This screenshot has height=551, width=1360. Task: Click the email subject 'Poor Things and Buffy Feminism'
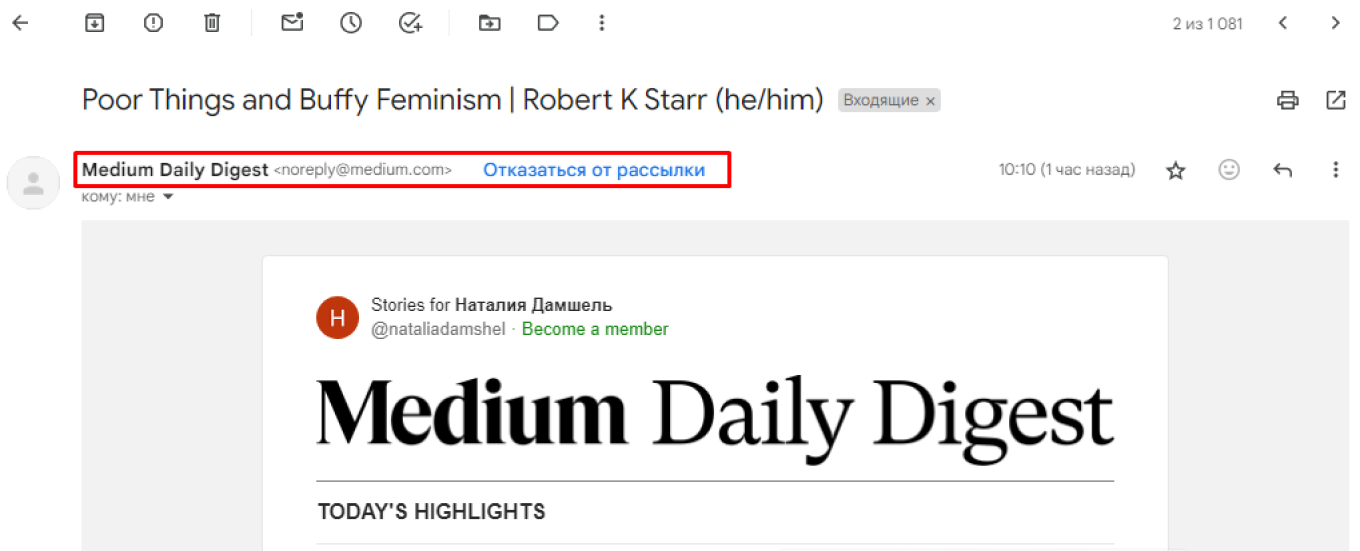[x=291, y=100]
